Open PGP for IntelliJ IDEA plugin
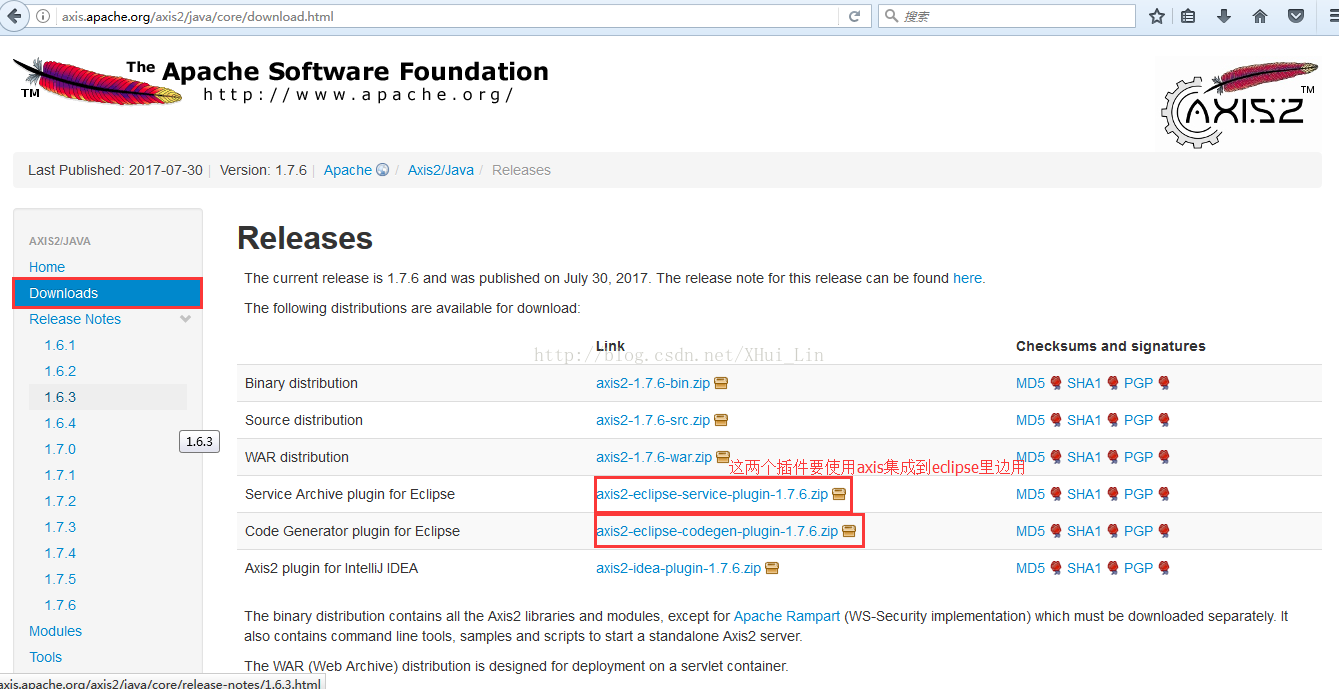The width and height of the screenshot is (1339, 689). tap(1139, 568)
